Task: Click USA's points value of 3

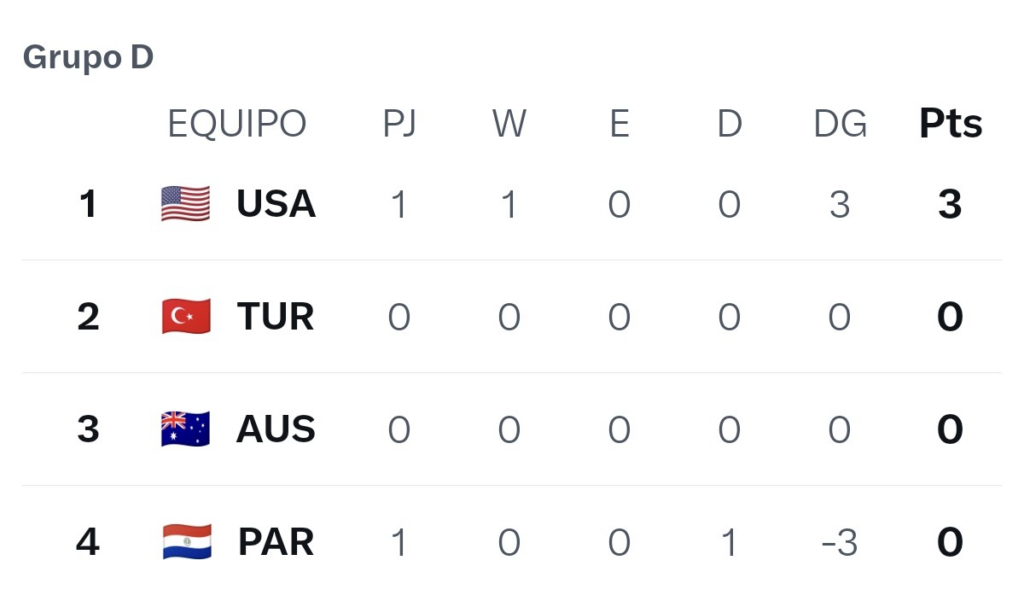Action: (950, 204)
